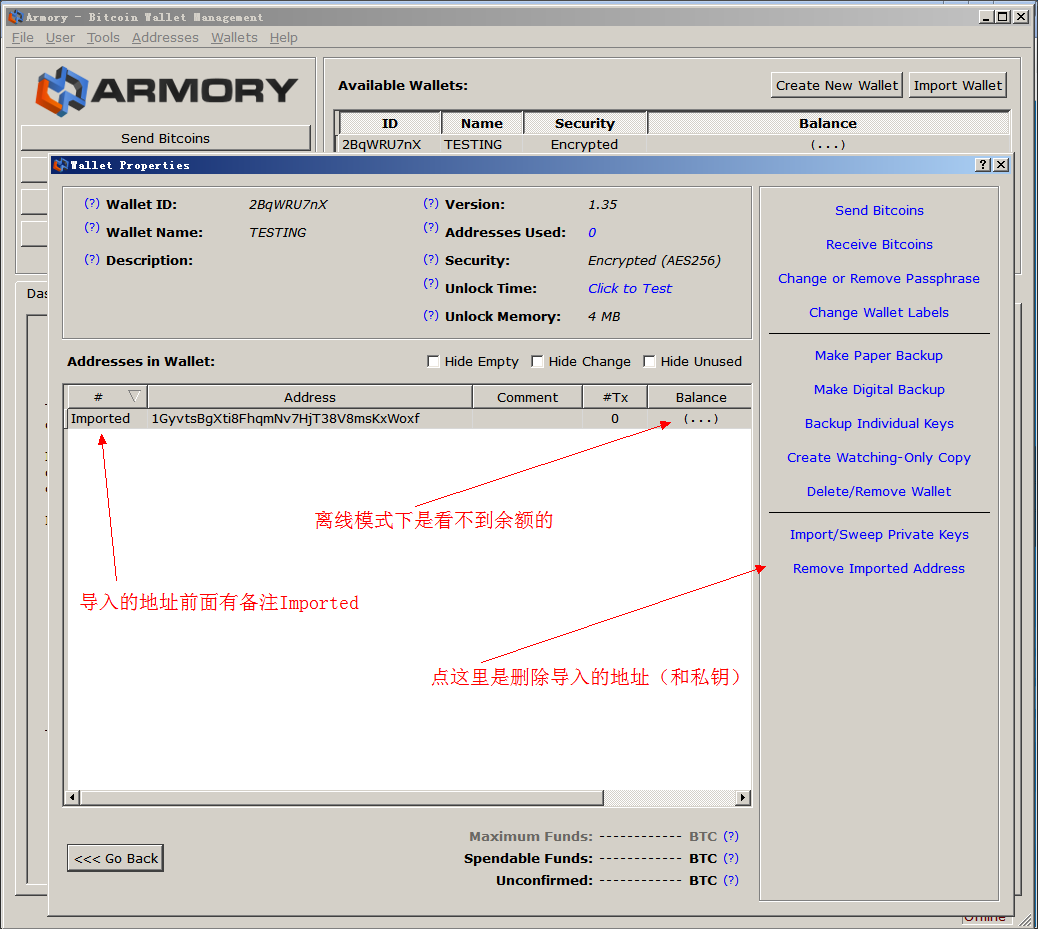Open the Wallets menu
The width and height of the screenshot is (1038, 929).
point(234,38)
